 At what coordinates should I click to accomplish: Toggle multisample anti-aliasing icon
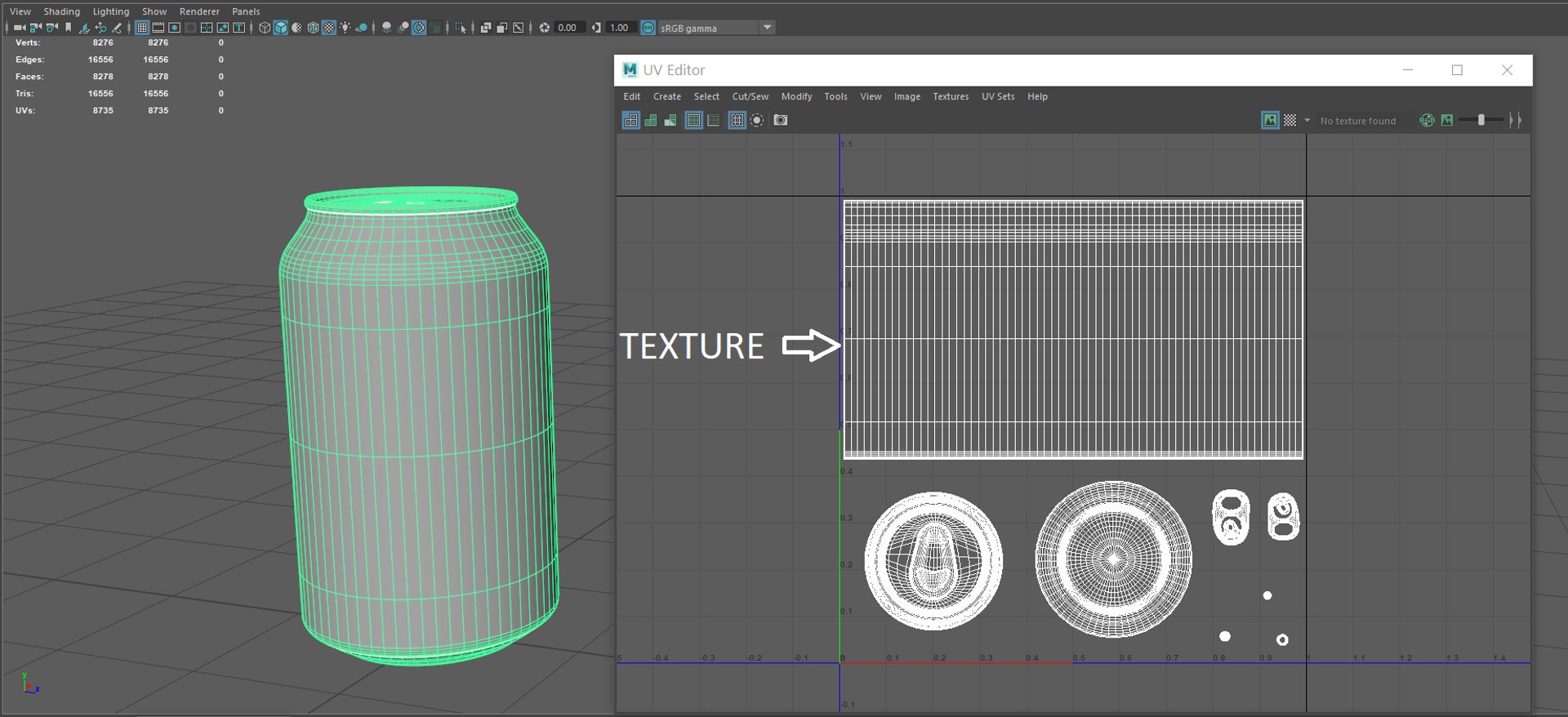pyautogui.click(x=420, y=28)
